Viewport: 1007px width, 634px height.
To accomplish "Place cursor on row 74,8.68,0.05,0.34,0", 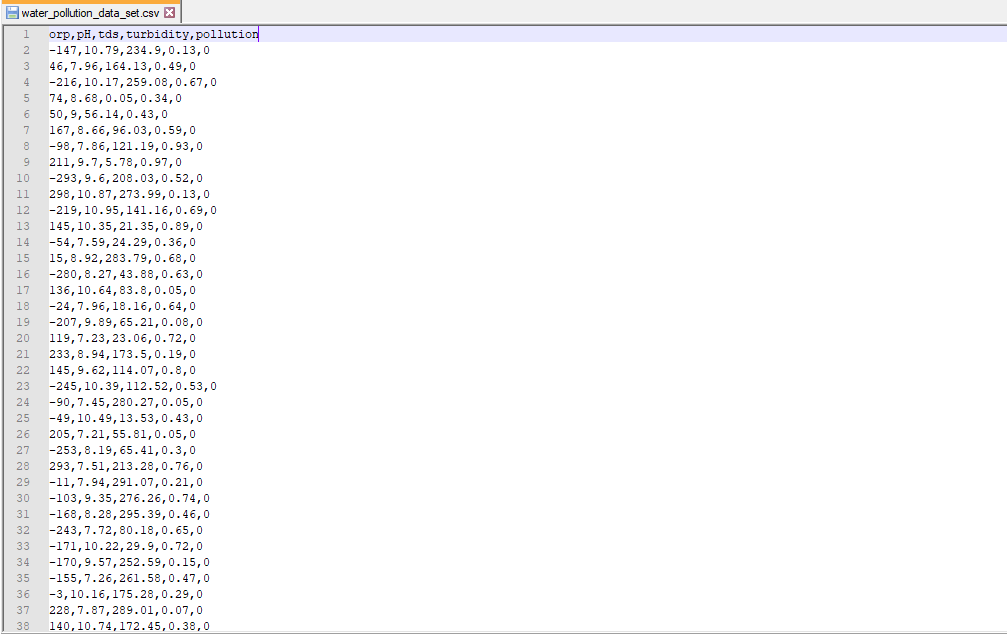I will [115, 98].
